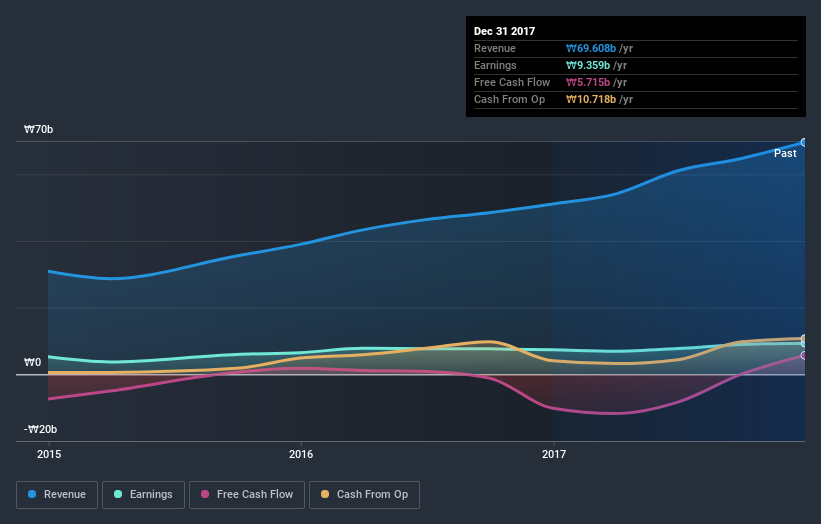The image size is (821, 524).
Task: Toggle the Earnings legend button
Action: [x=143, y=495]
